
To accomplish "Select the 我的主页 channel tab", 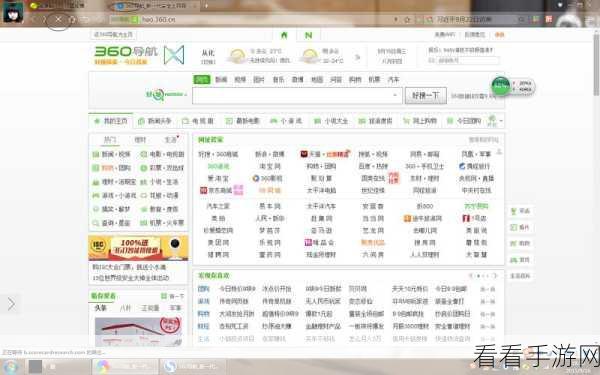I will (x=111, y=121).
